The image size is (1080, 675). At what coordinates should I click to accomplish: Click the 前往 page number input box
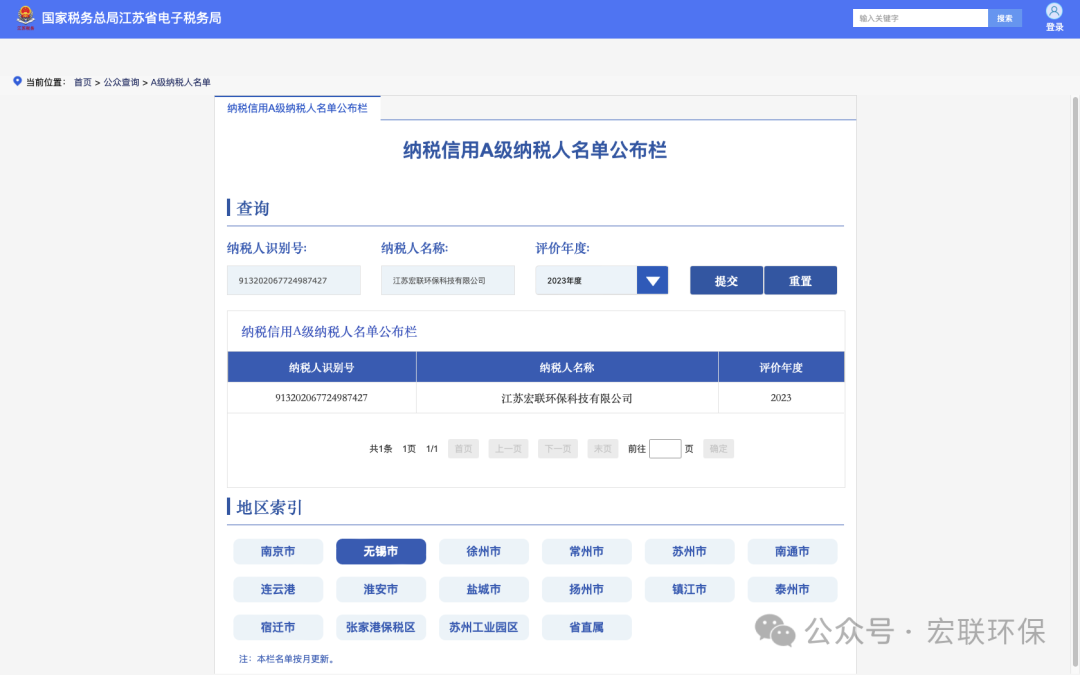point(664,448)
